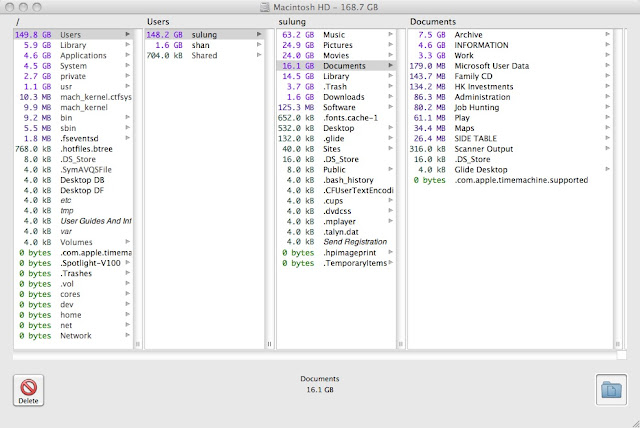Screen dimensions: 640x428
Task: Select the Play folder row
Action: tap(510, 118)
